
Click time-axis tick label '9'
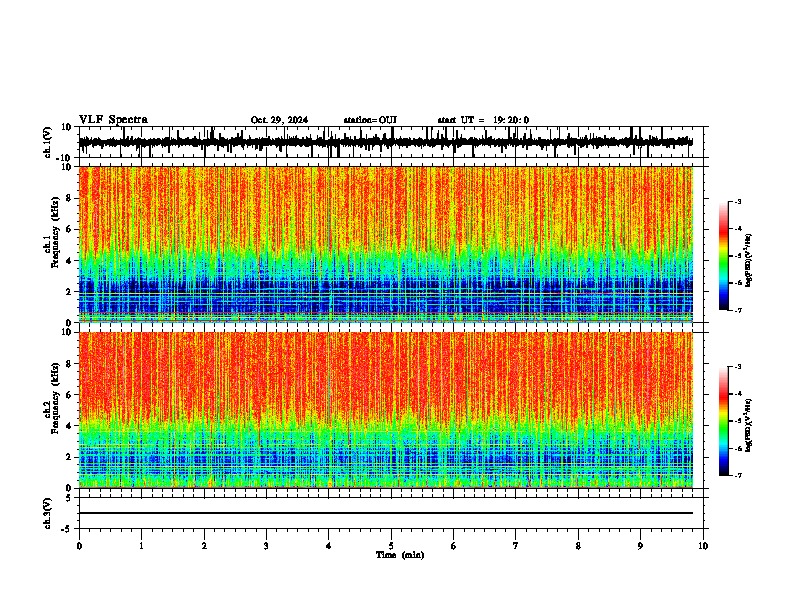coord(640,546)
